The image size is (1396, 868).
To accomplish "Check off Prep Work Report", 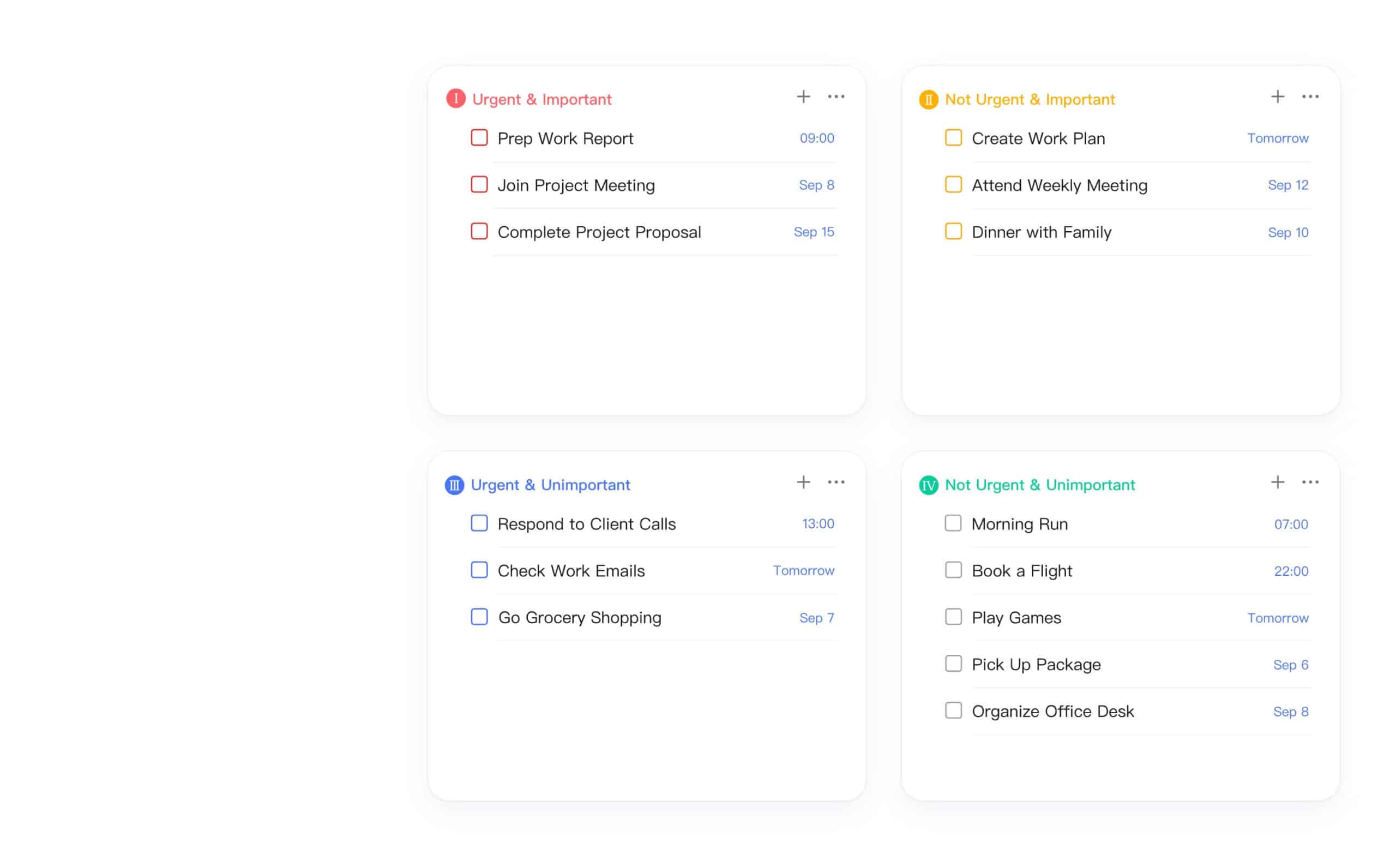I will pos(479,138).
